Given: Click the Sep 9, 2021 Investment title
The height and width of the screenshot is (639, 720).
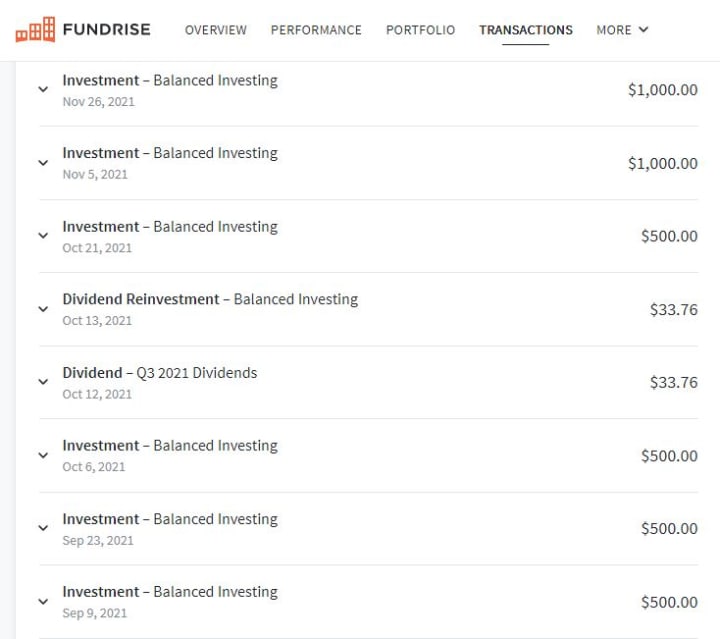Looking at the screenshot, I should click(x=170, y=592).
